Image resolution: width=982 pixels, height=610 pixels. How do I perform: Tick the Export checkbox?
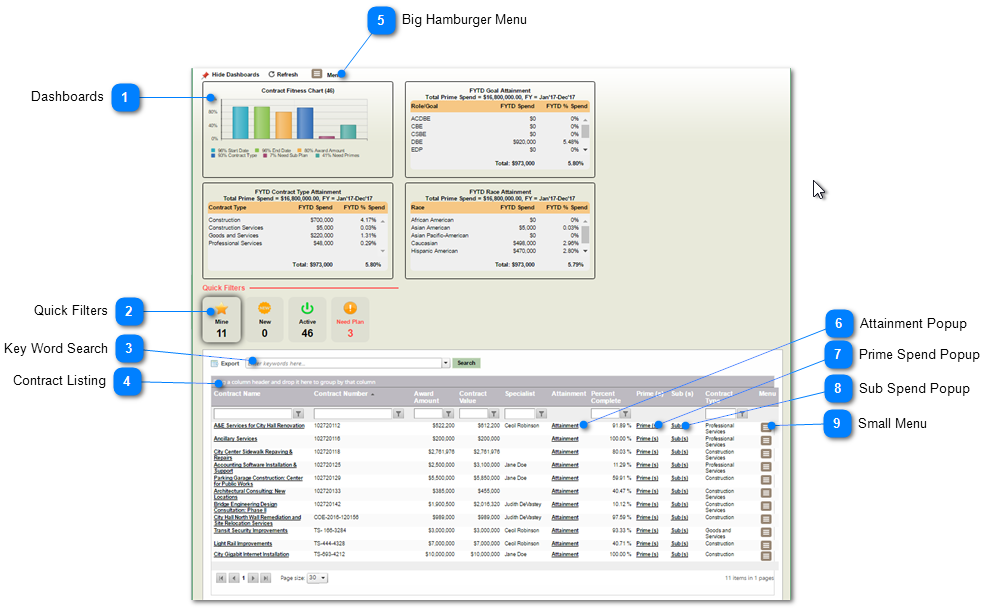214,363
